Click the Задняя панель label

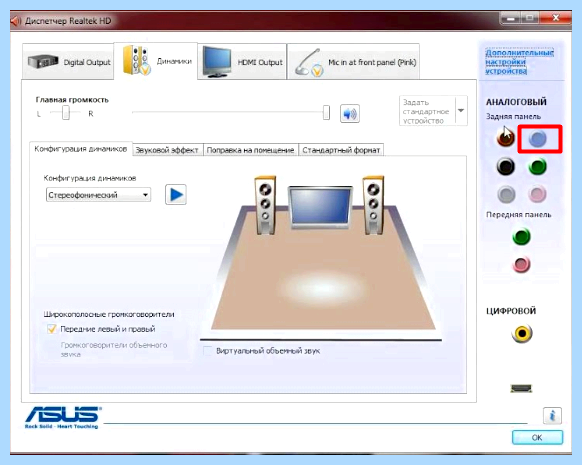[x=514, y=117]
